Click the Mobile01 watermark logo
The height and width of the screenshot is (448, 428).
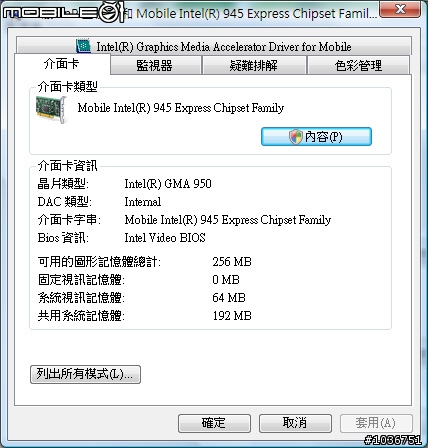pyautogui.click(x=63, y=12)
